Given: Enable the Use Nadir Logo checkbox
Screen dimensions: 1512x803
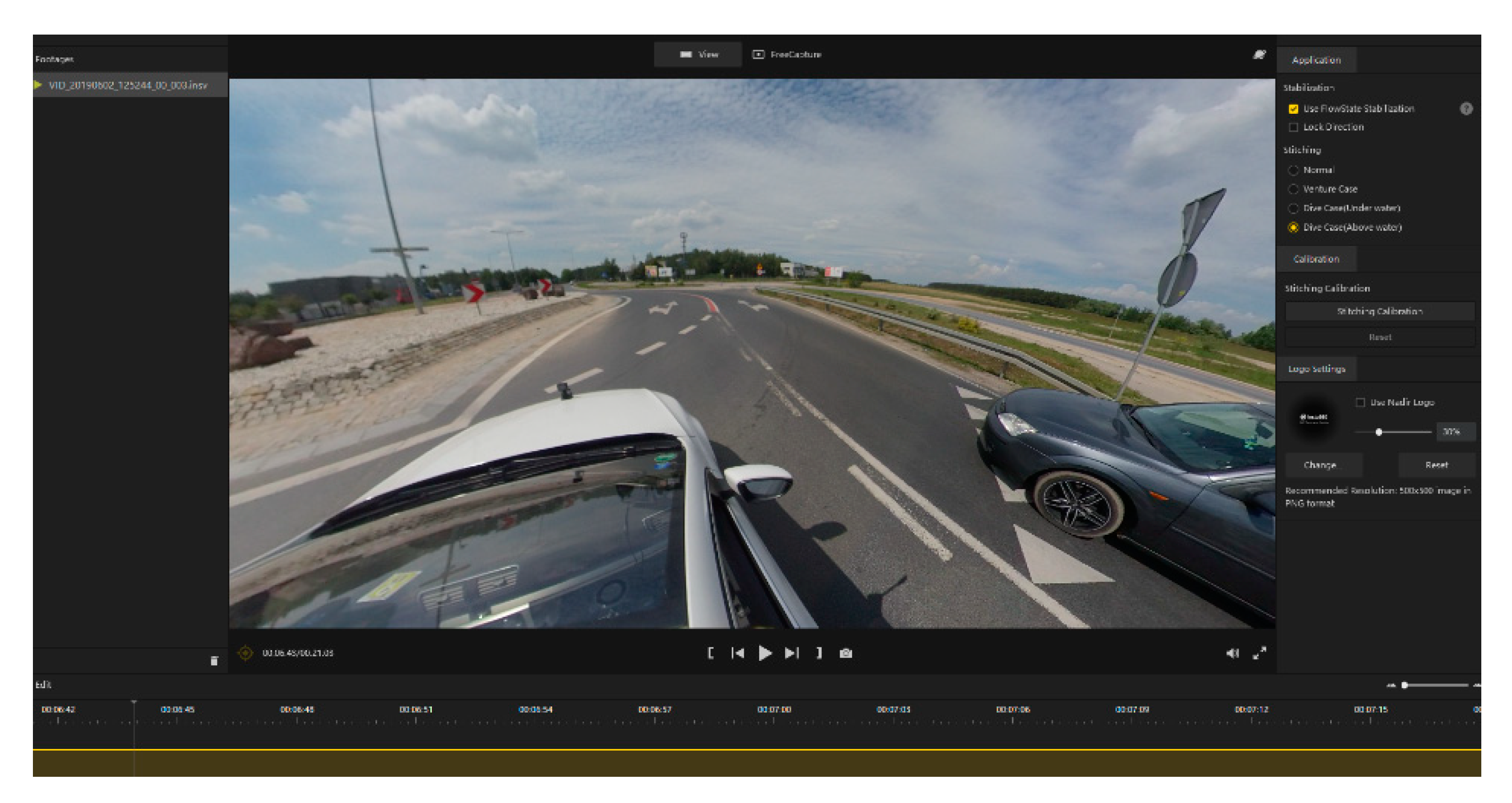Looking at the screenshot, I should tap(1360, 403).
